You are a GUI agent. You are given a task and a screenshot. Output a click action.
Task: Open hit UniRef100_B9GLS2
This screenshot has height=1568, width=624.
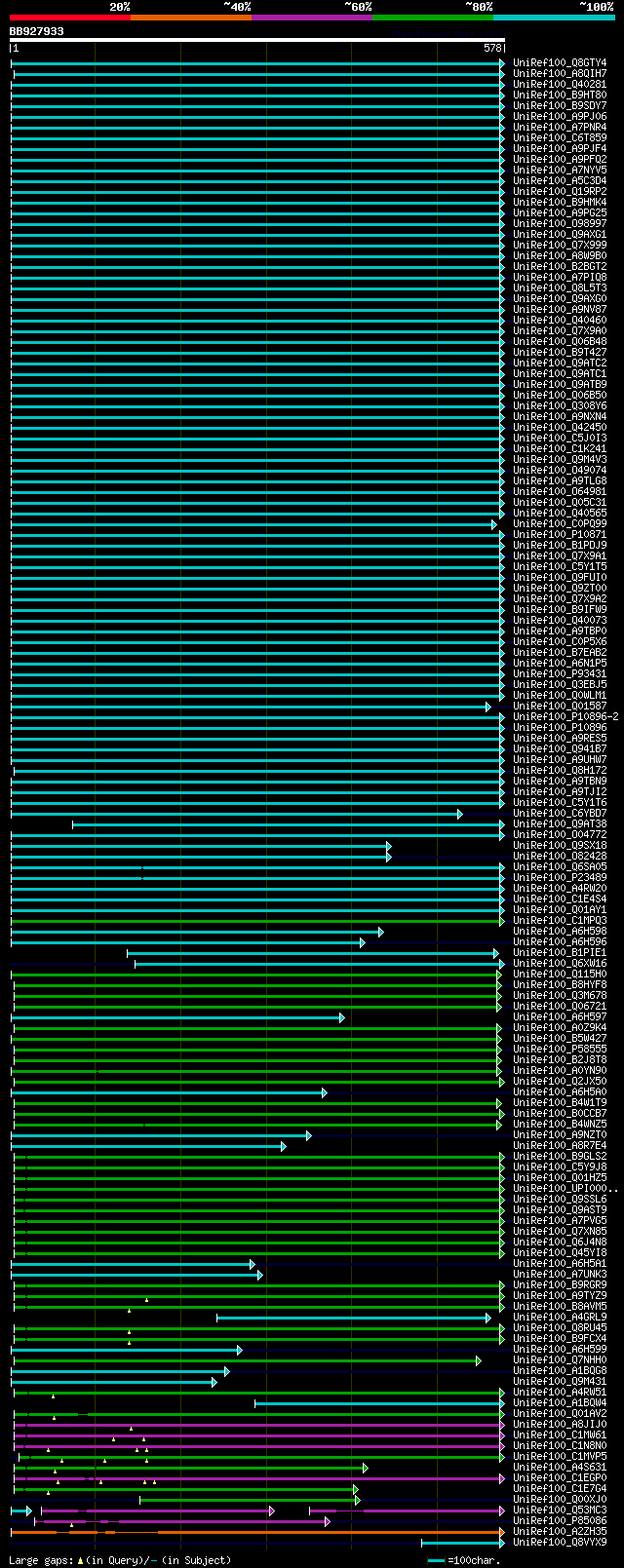(560, 1157)
